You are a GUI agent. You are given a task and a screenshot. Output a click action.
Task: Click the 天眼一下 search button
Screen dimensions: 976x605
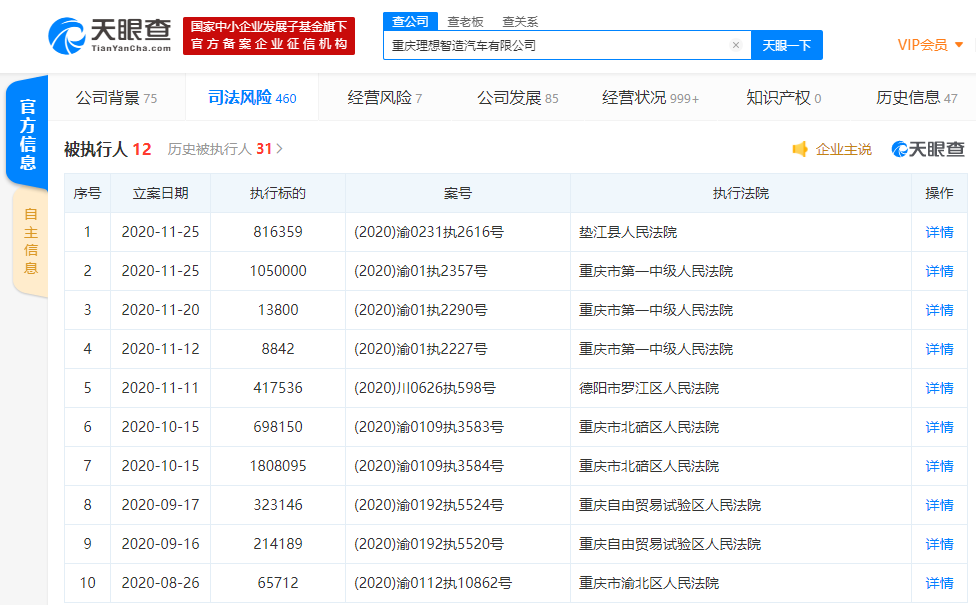point(788,45)
